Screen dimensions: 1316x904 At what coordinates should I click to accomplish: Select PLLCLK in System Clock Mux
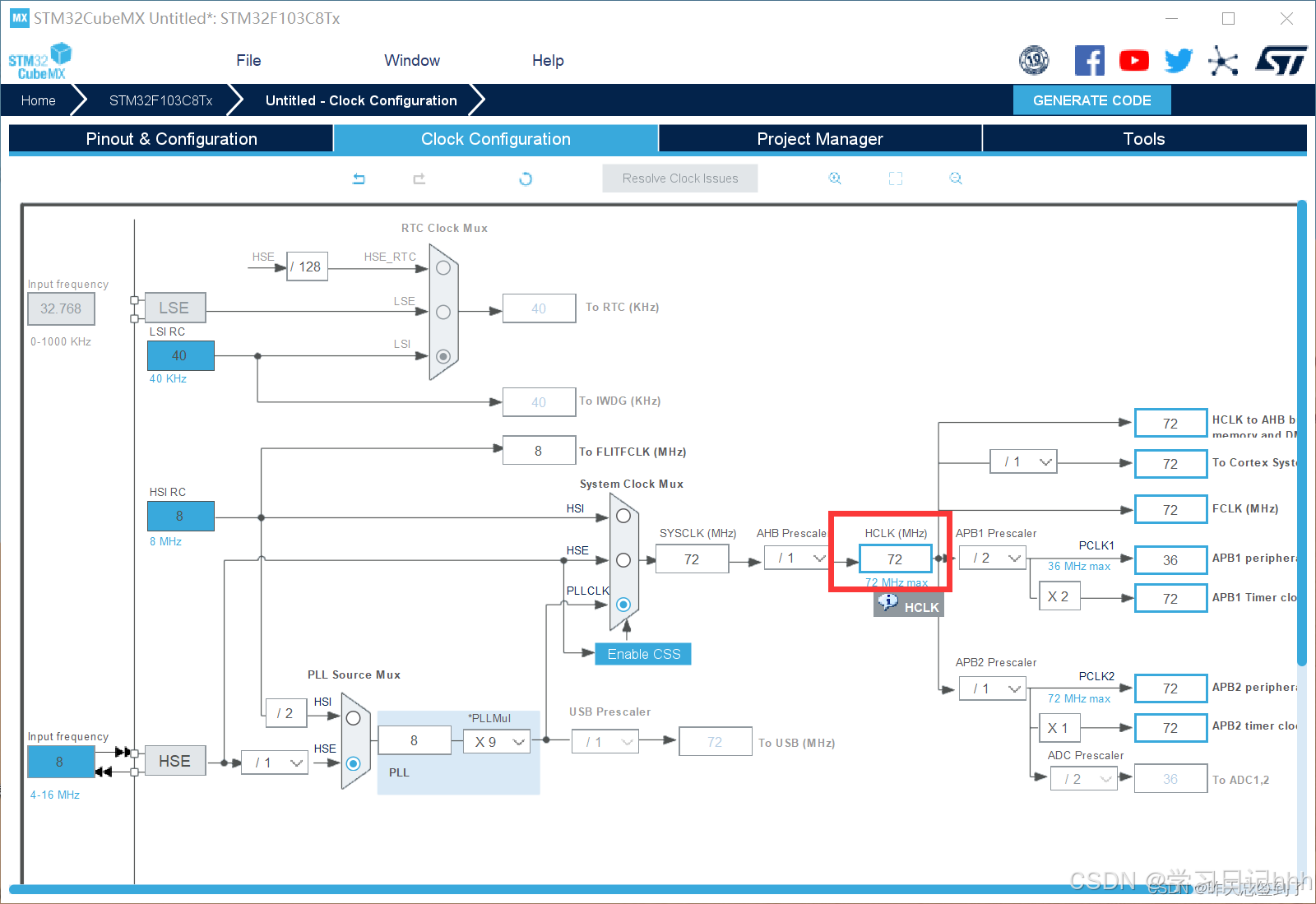623,605
